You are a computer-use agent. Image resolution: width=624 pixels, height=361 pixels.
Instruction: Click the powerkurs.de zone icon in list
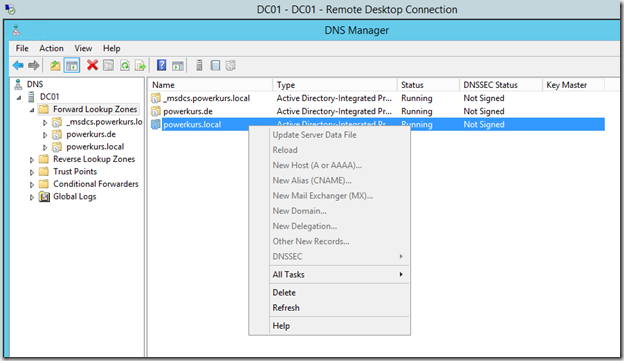[x=156, y=111]
